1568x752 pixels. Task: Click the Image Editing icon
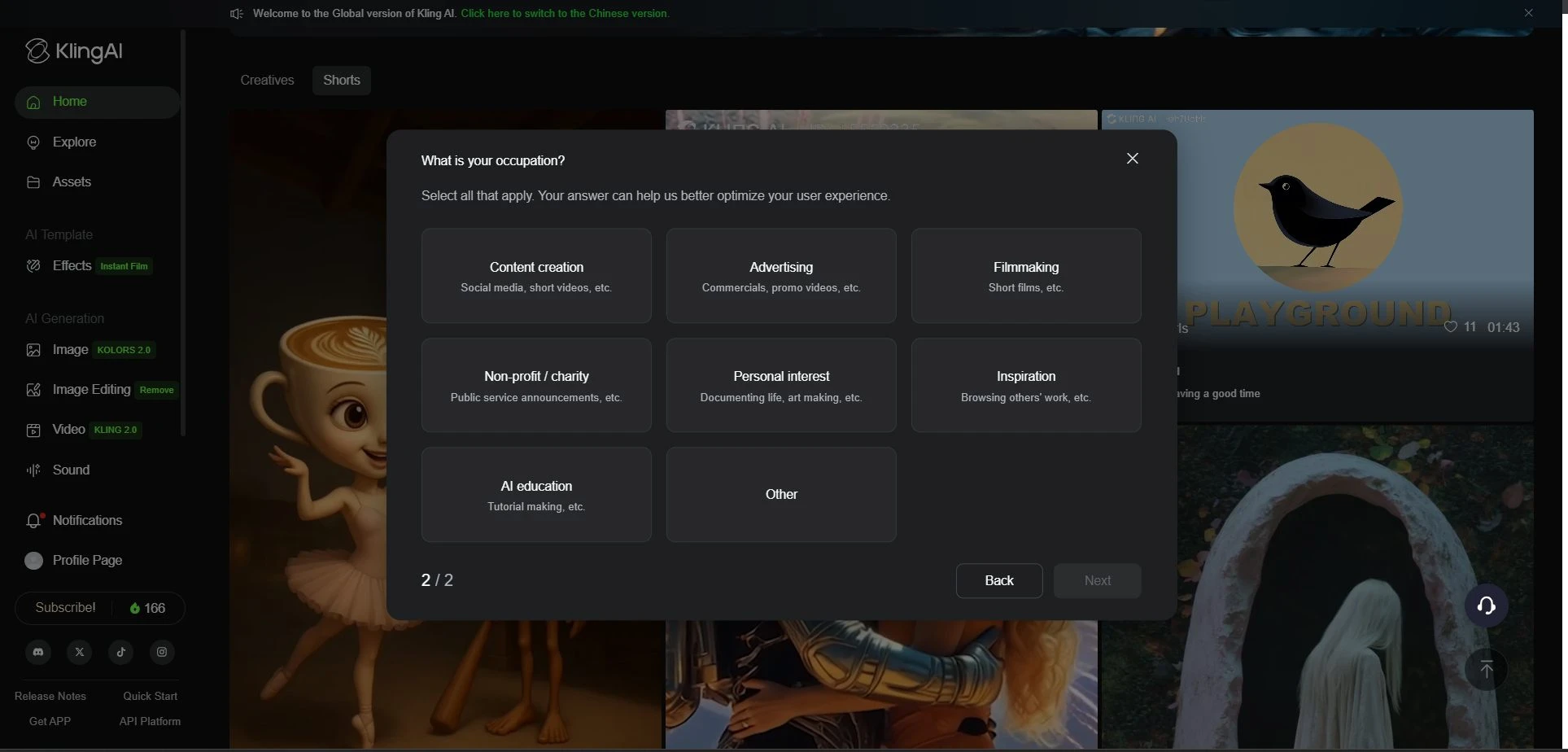(x=33, y=390)
